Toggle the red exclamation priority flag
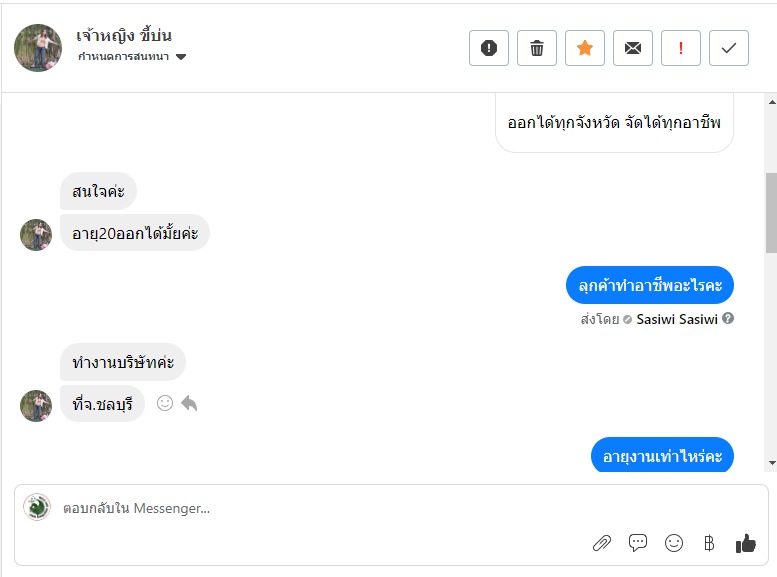The height and width of the screenshot is (577, 777). [x=681, y=48]
